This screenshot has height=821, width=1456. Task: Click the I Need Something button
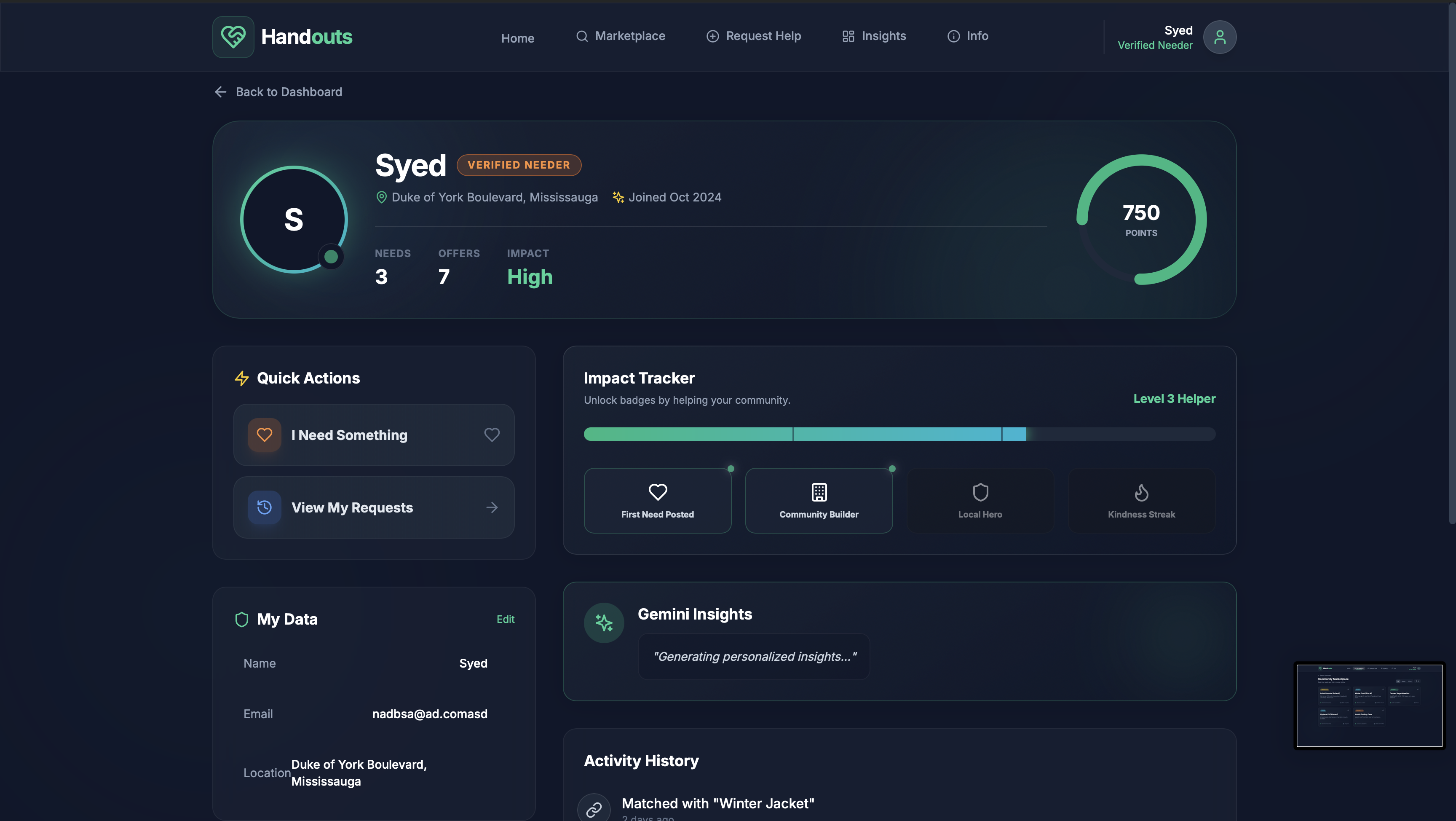coord(373,435)
